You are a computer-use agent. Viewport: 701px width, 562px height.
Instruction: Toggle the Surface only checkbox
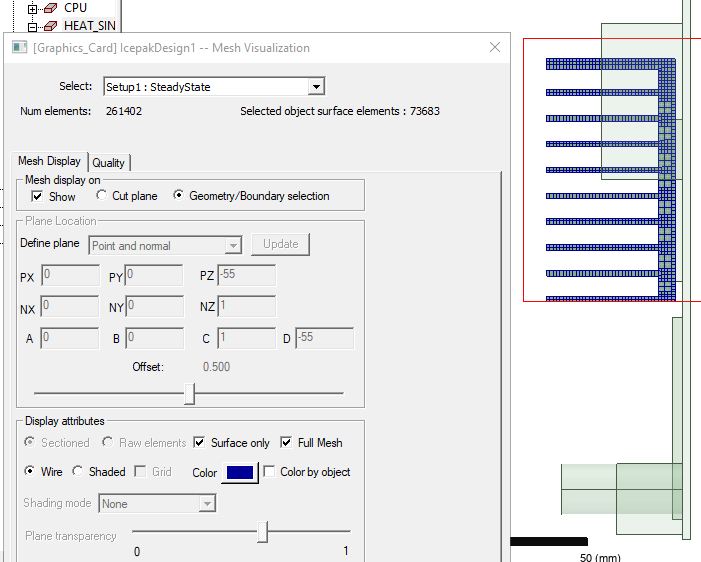click(x=200, y=443)
